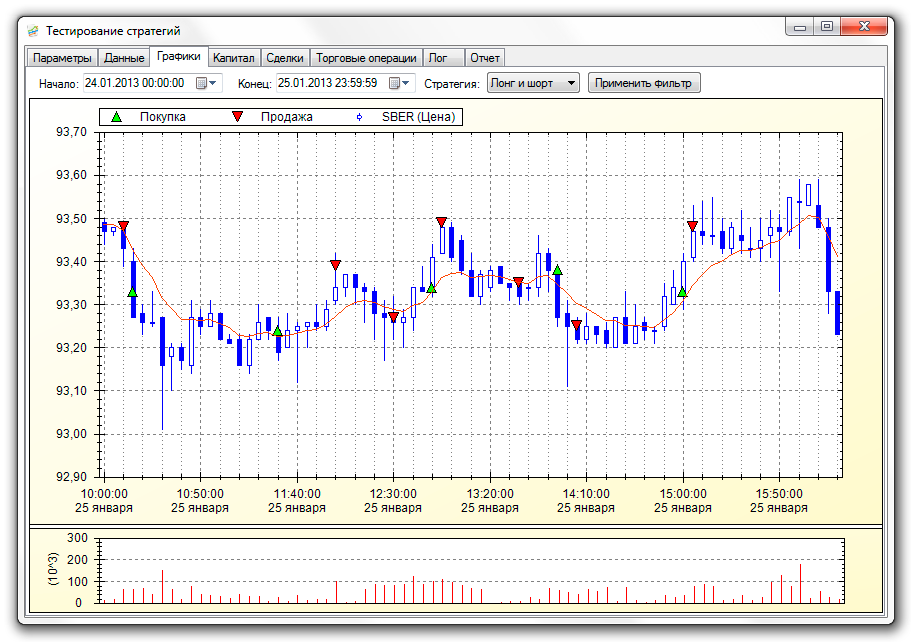Maximize the strategy testing window
911x642 pixels.
(826, 27)
